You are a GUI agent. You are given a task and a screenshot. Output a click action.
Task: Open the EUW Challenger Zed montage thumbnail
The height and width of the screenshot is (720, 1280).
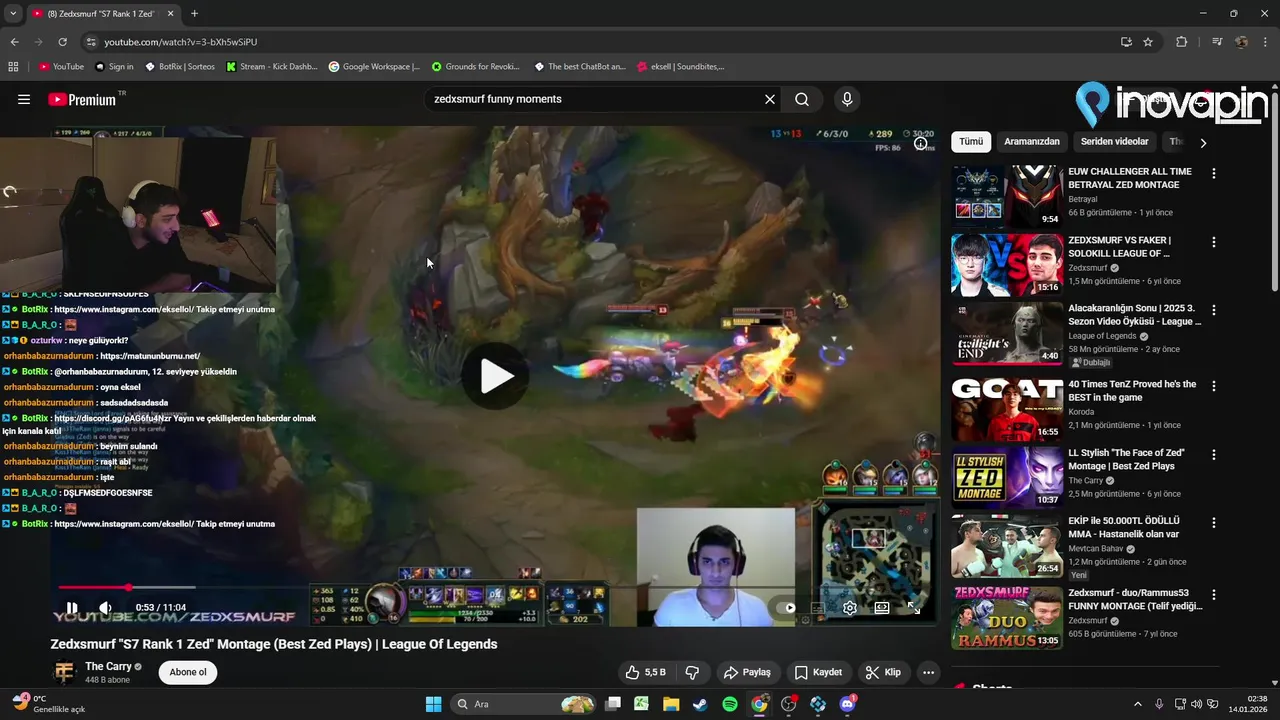pyautogui.click(x=1007, y=196)
